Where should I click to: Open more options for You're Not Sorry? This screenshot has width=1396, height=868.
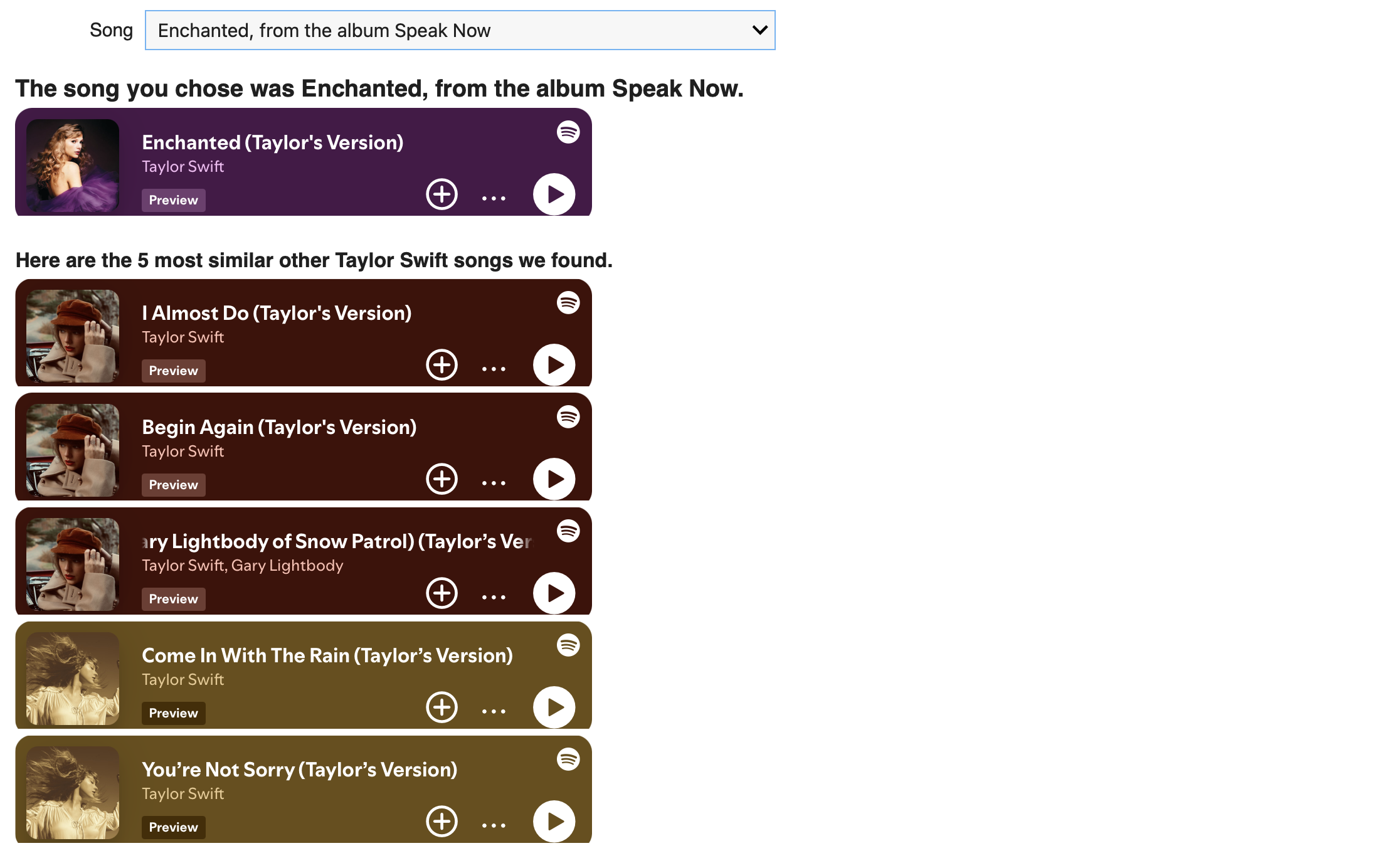pyautogui.click(x=494, y=825)
